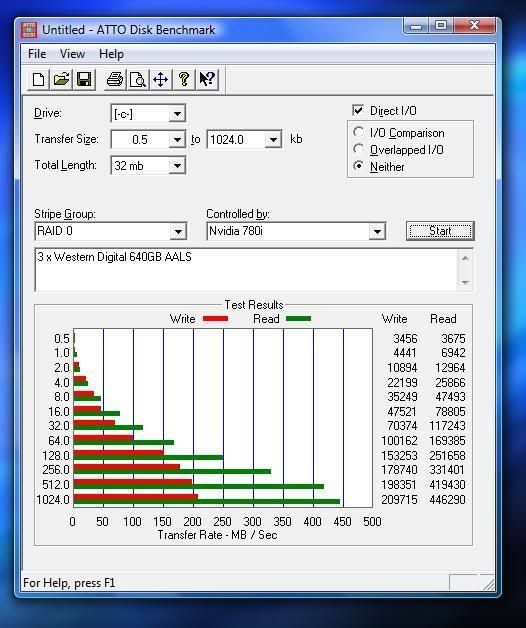The width and height of the screenshot is (526, 628).
Task: Select the Overlapped I/O radio button
Action: pyautogui.click(x=358, y=149)
